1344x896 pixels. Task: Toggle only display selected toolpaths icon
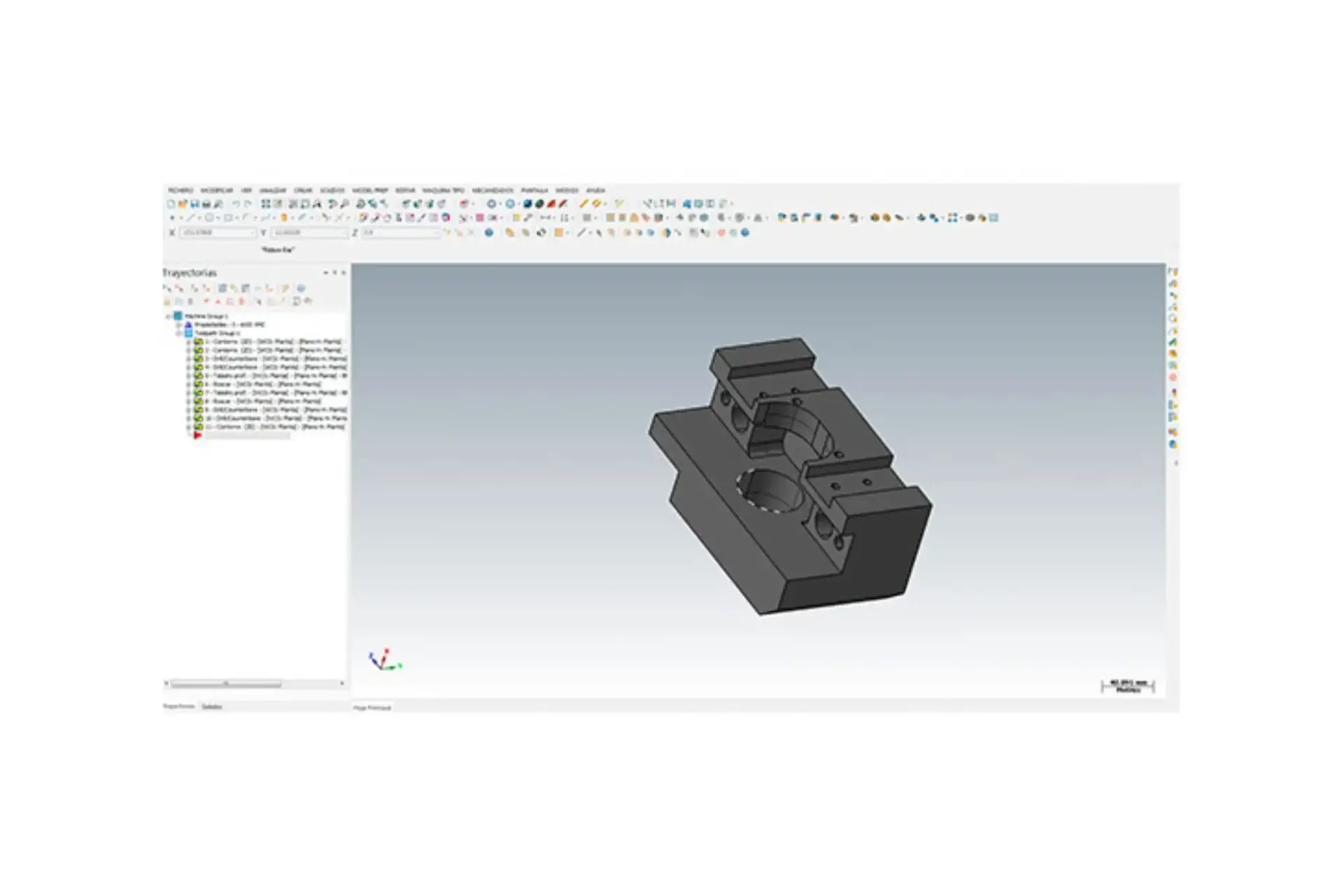260,301
